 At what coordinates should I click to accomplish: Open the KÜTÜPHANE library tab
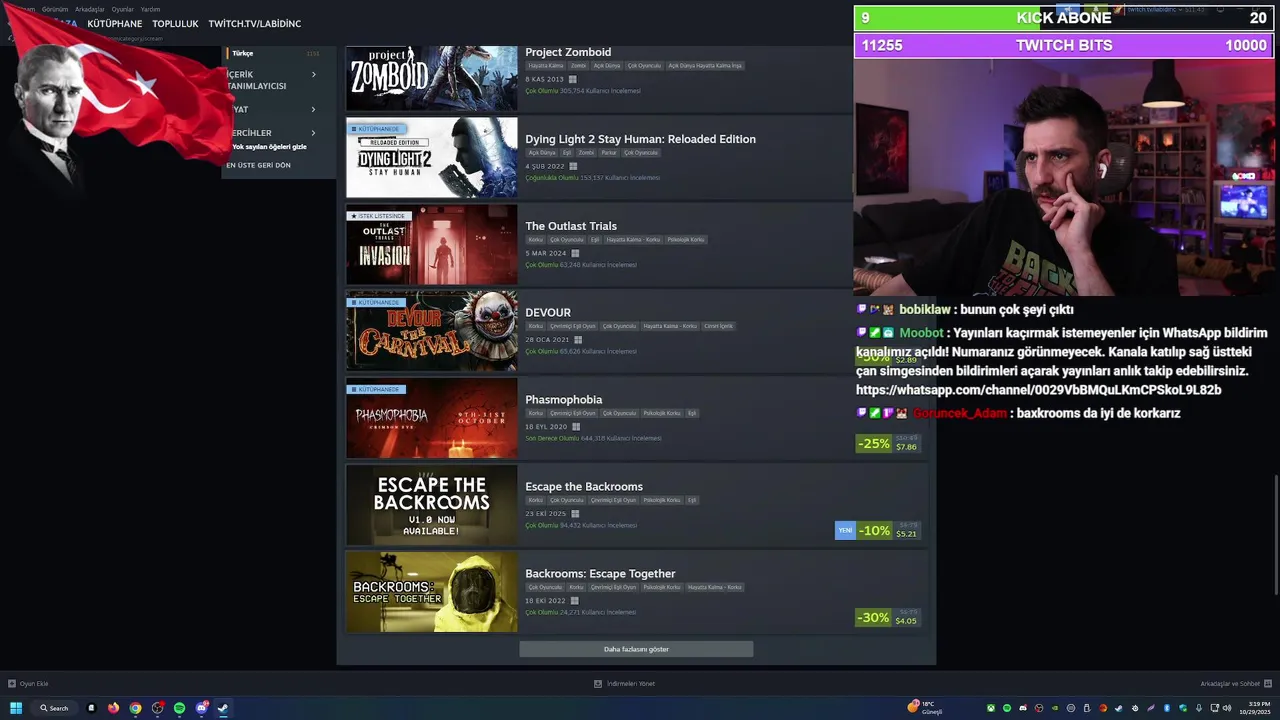tap(115, 23)
